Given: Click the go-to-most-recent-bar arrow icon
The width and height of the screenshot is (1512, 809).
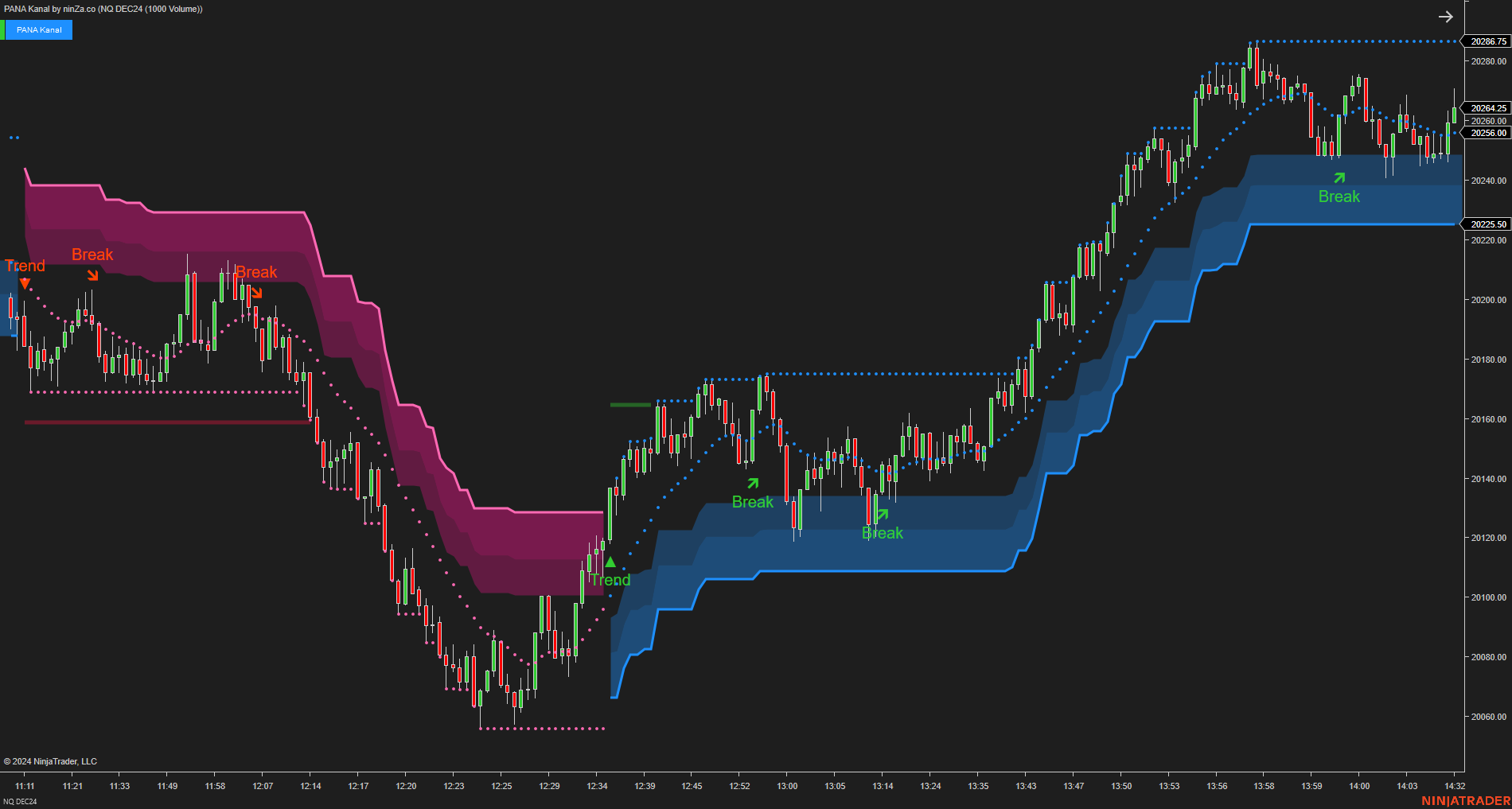Looking at the screenshot, I should [x=1446, y=16].
